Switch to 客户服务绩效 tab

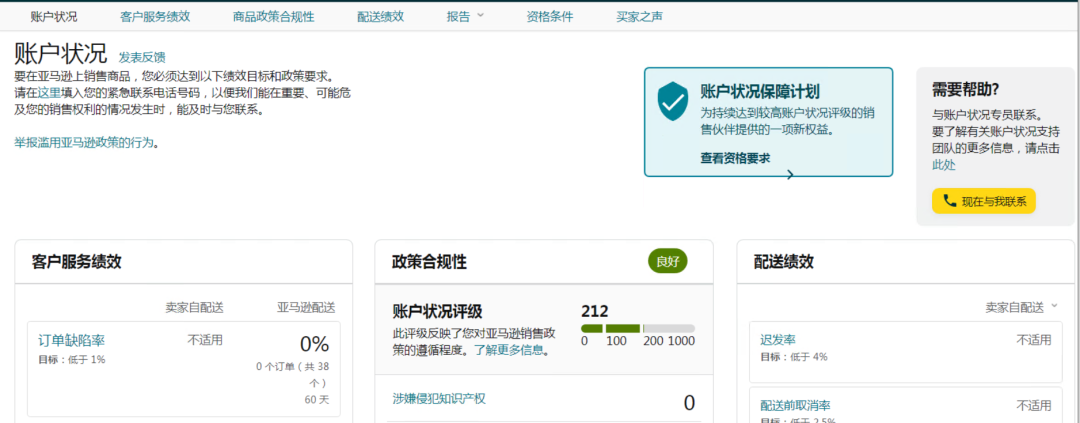click(155, 17)
